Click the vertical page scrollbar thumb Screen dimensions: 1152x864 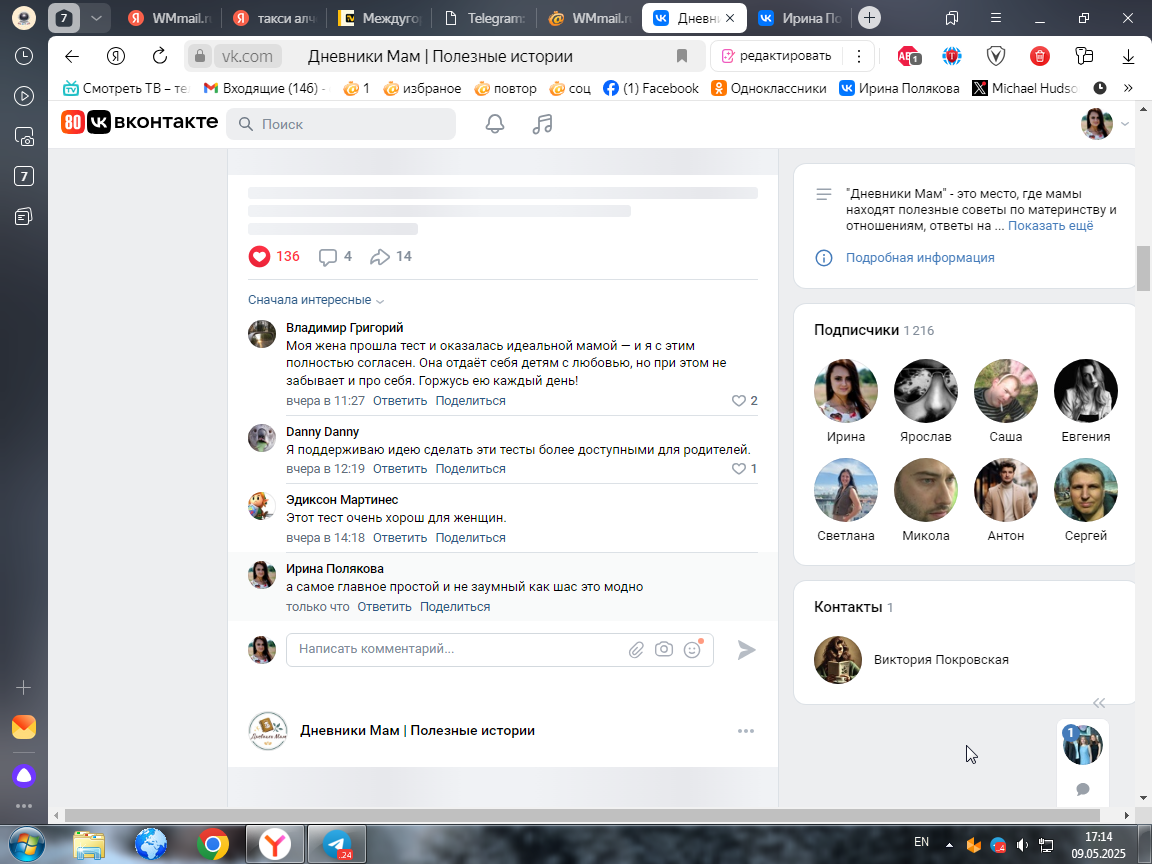(1142, 268)
